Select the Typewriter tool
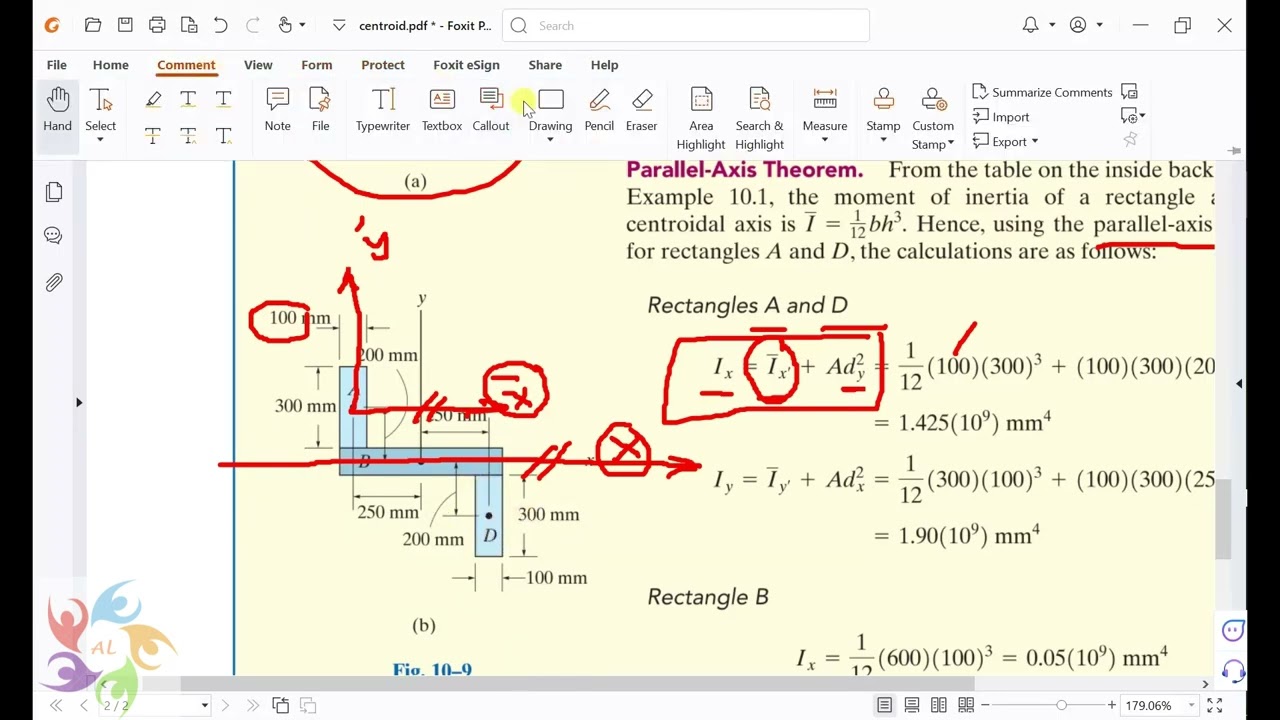This screenshot has height=720, width=1280. coord(383,110)
